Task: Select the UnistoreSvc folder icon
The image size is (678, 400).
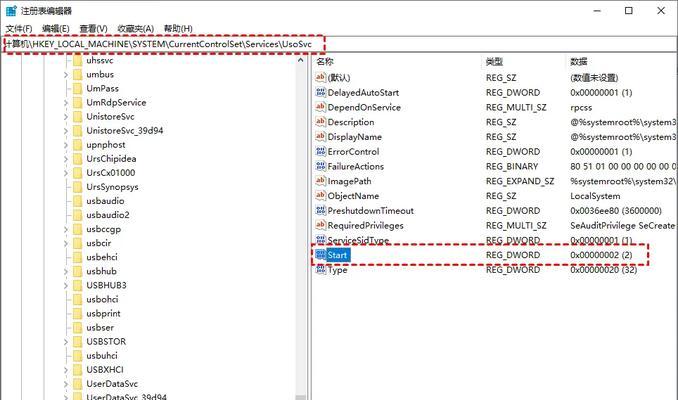Action: click(78, 116)
